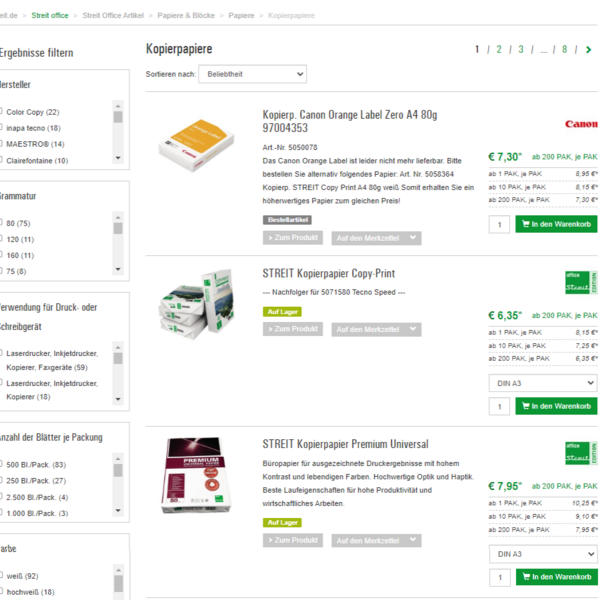This screenshot has height=600, width=600.
Task: Click the Canon brand logo
Action: point(580,125)
